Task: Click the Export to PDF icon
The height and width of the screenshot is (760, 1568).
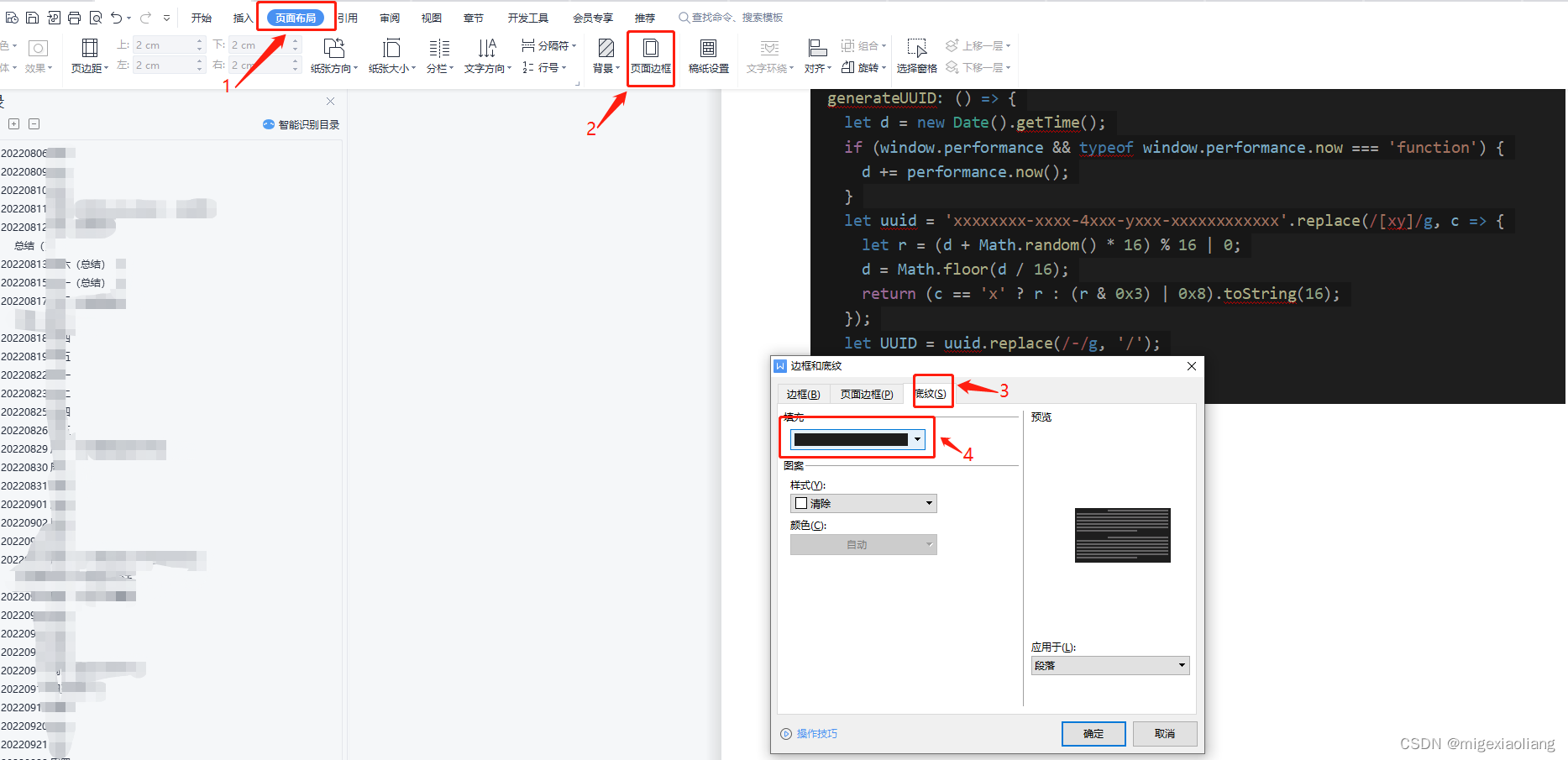Action: coord(53,18)
